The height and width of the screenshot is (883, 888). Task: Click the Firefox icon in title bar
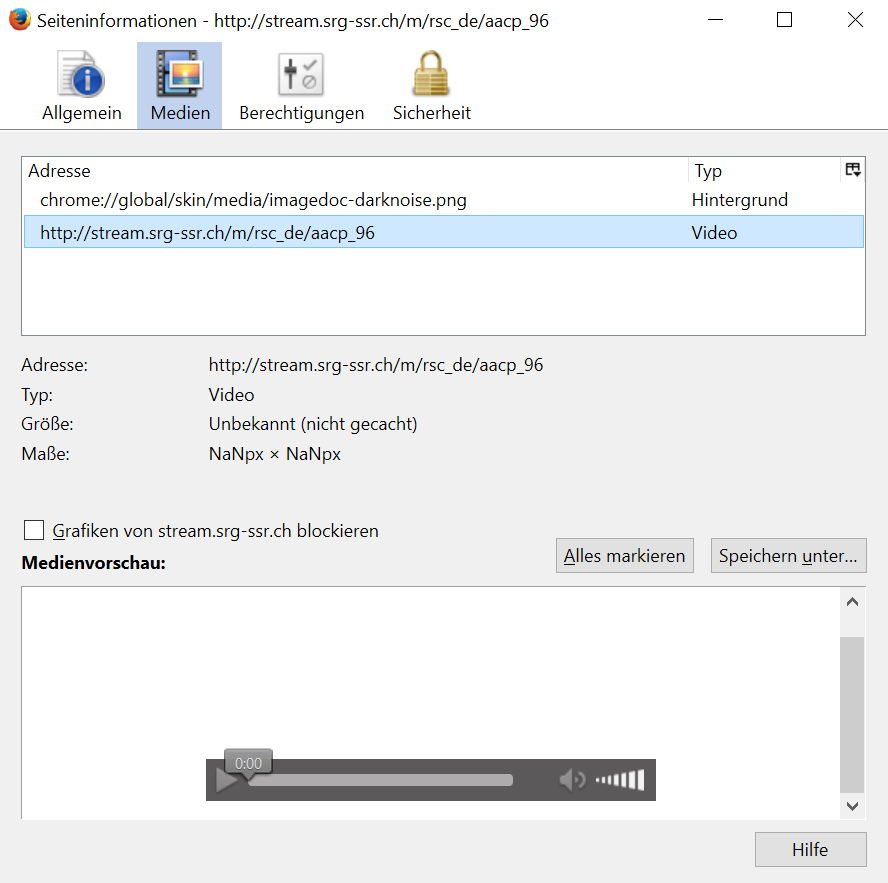pos(20,20)
